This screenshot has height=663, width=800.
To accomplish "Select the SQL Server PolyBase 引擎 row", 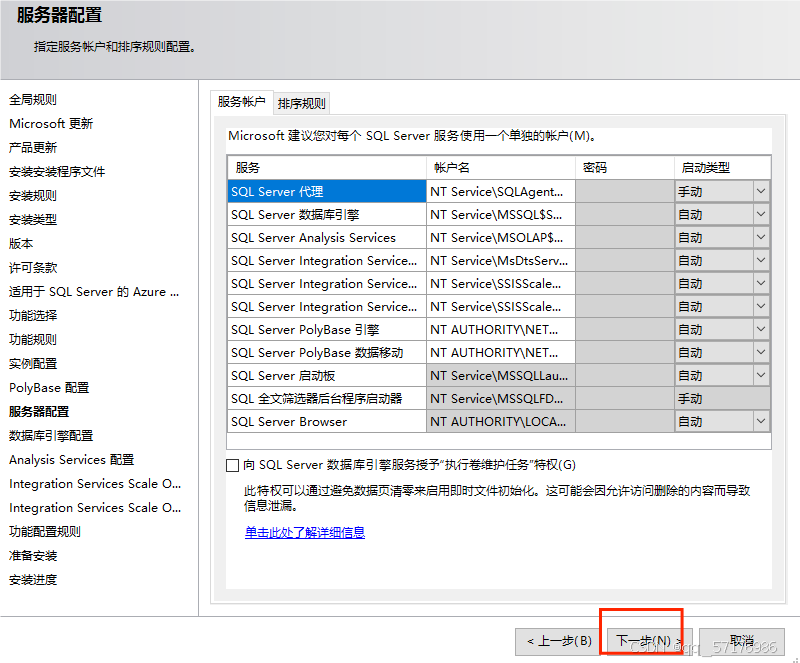I will point(327,329).
